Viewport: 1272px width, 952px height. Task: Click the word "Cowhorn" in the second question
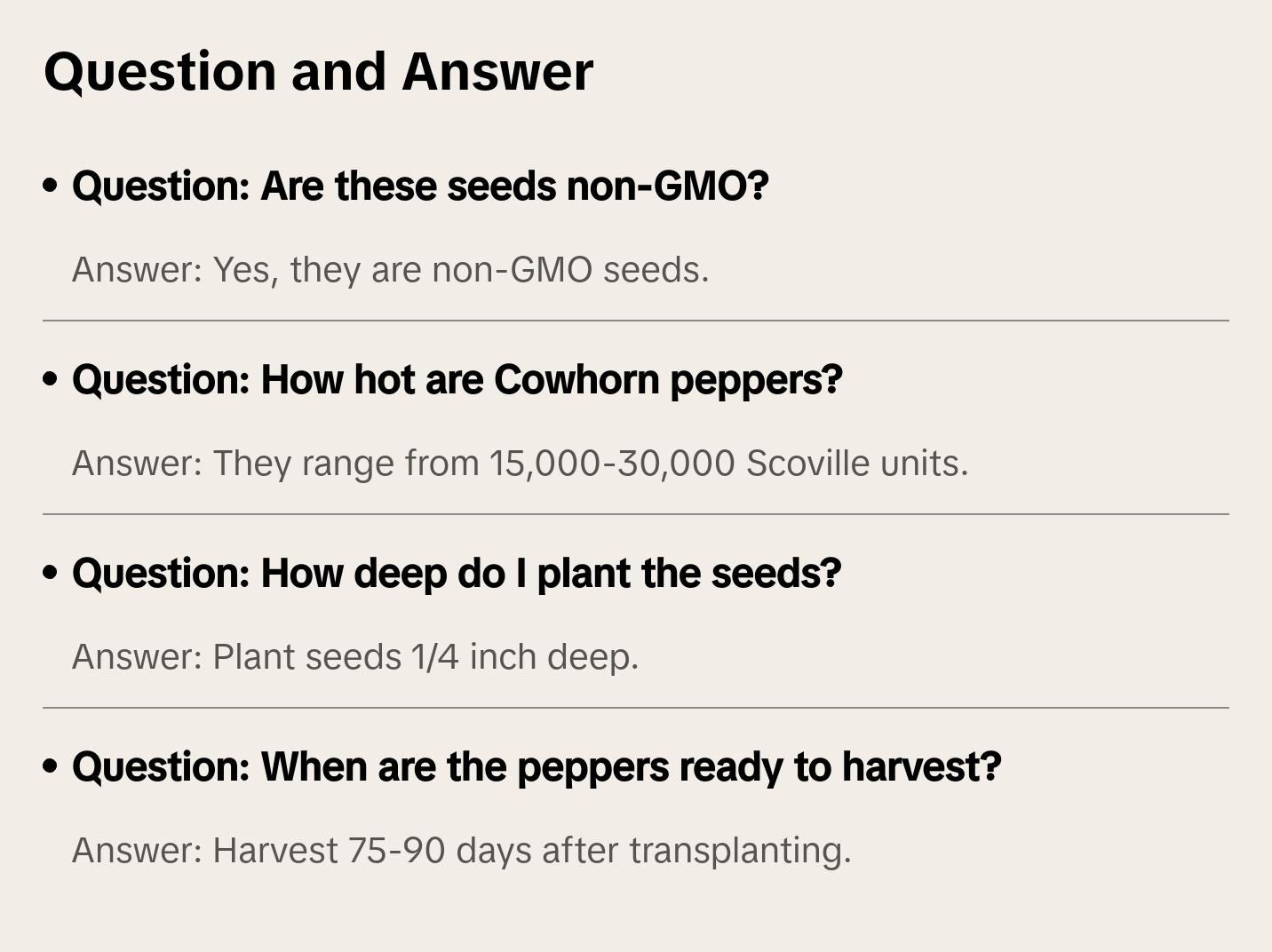tap(576, 380)
